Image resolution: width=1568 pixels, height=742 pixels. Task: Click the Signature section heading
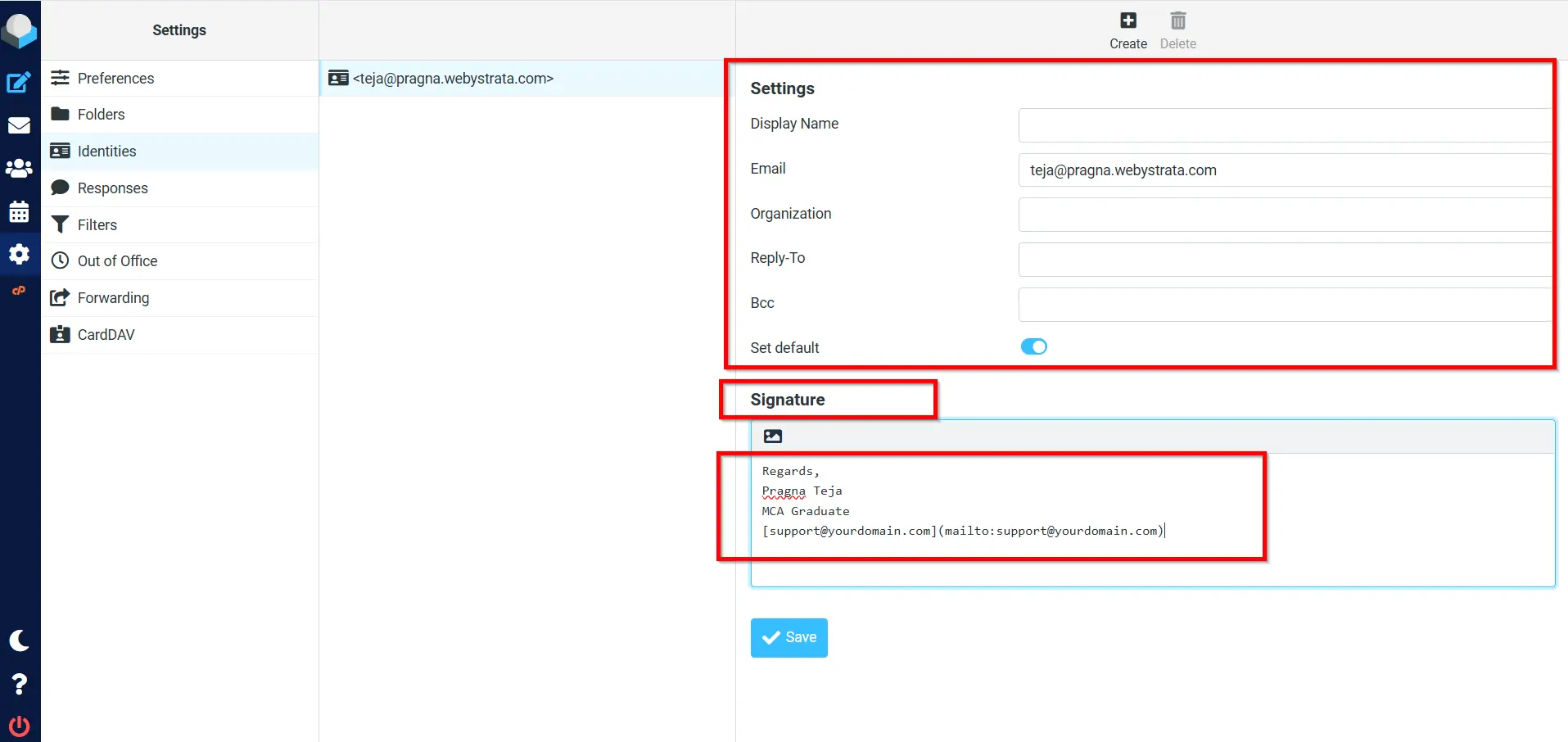[788, 400]
